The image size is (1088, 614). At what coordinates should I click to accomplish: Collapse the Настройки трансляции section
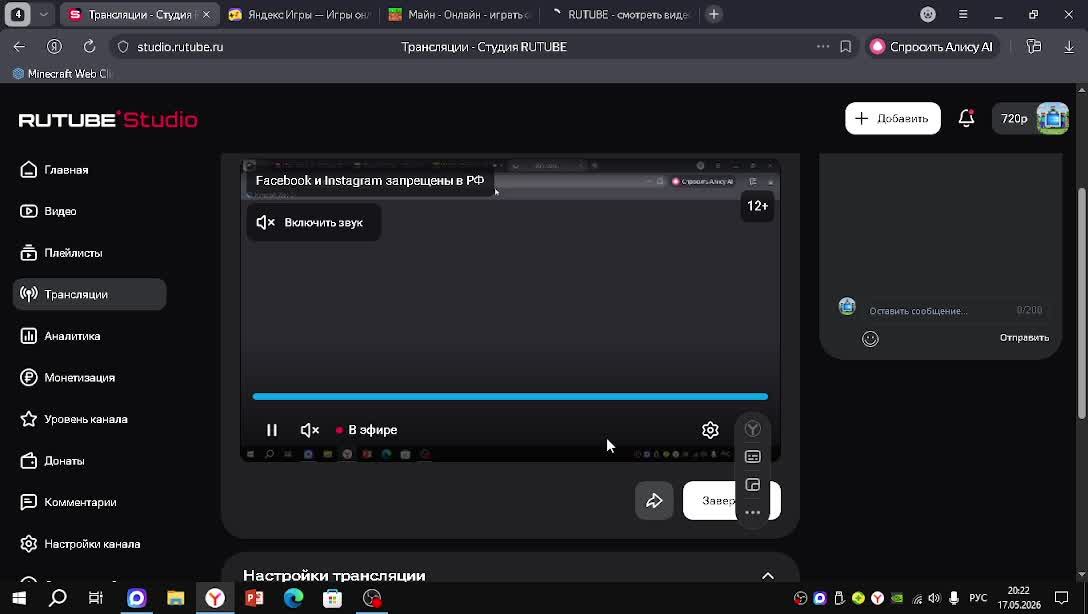tap(767, 576)
